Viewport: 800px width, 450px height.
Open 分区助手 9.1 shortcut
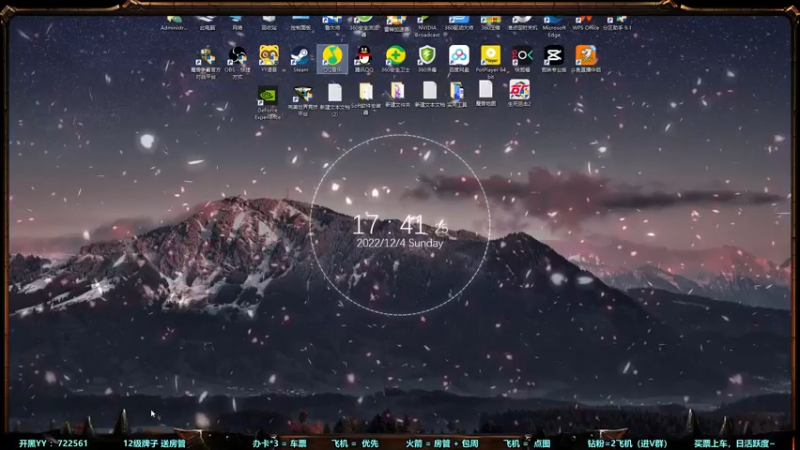[617, 23]
